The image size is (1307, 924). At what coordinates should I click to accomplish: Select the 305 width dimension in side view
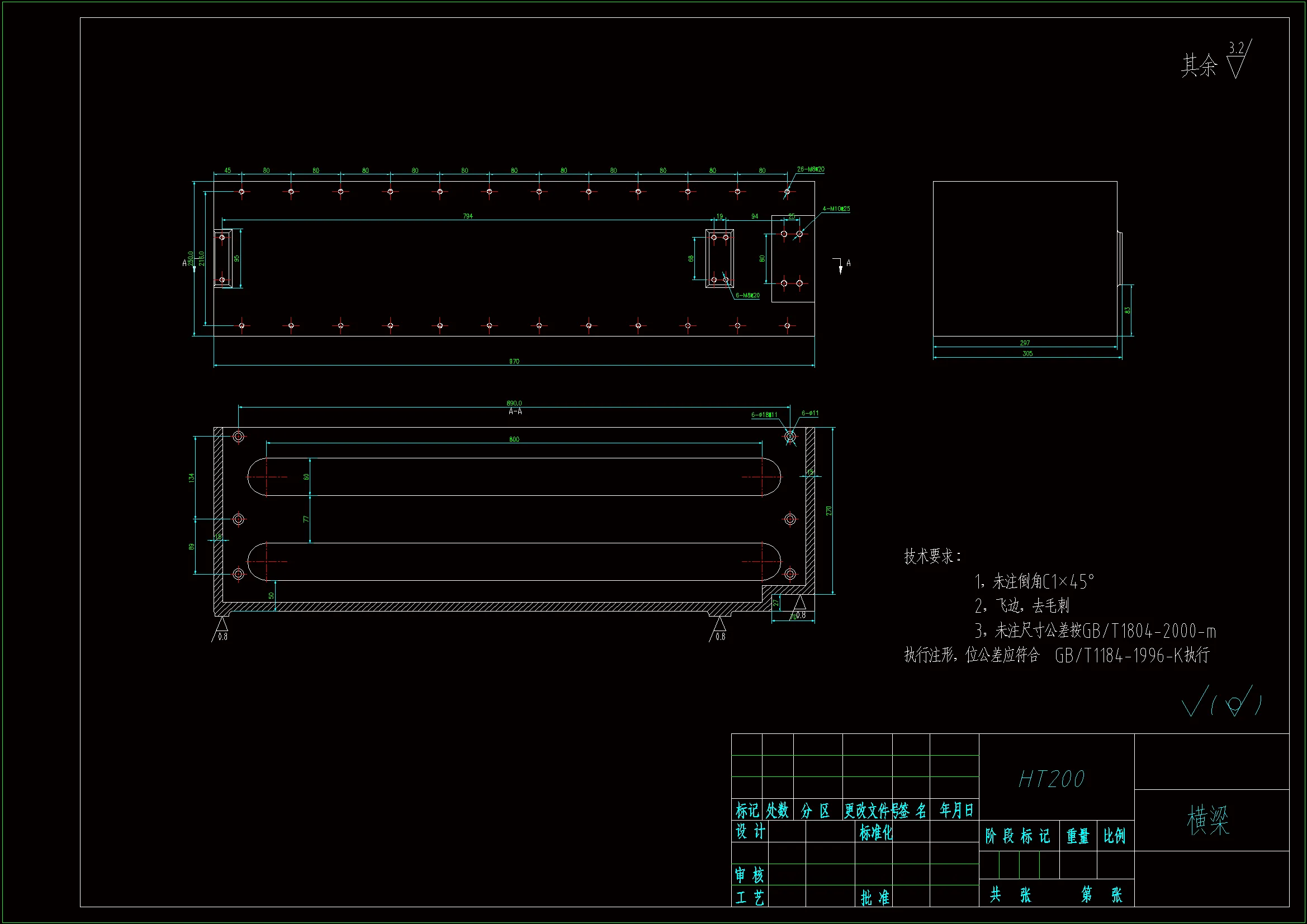[x=1027, y=353]
